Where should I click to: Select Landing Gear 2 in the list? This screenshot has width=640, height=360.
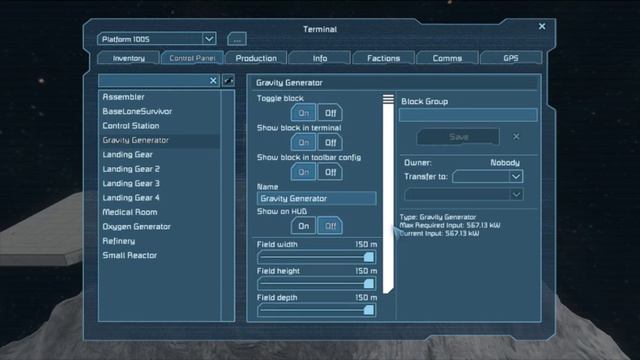click(x=159, y=169)
